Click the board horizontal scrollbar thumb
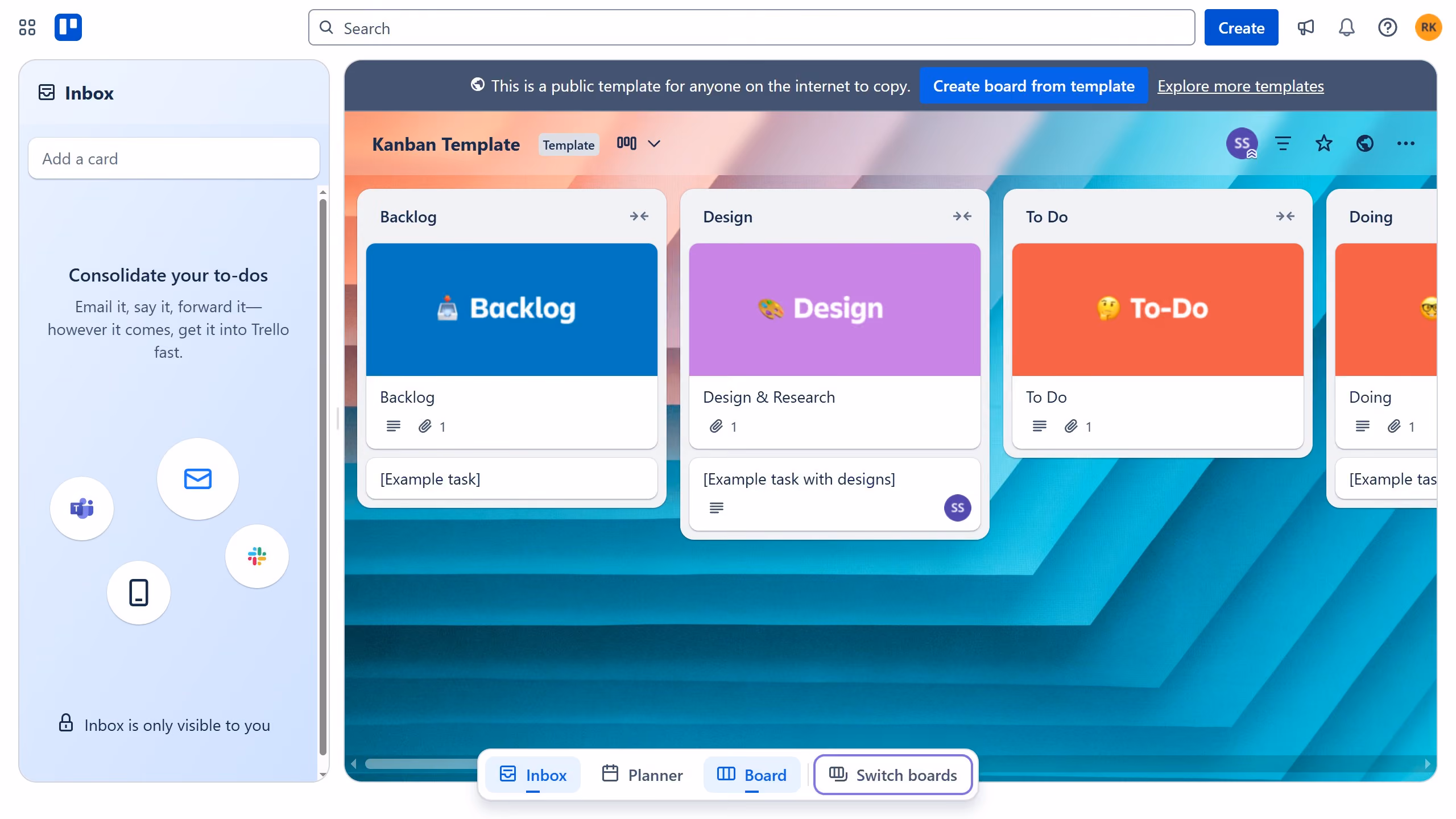The image size is (1456, 819). 422,763
